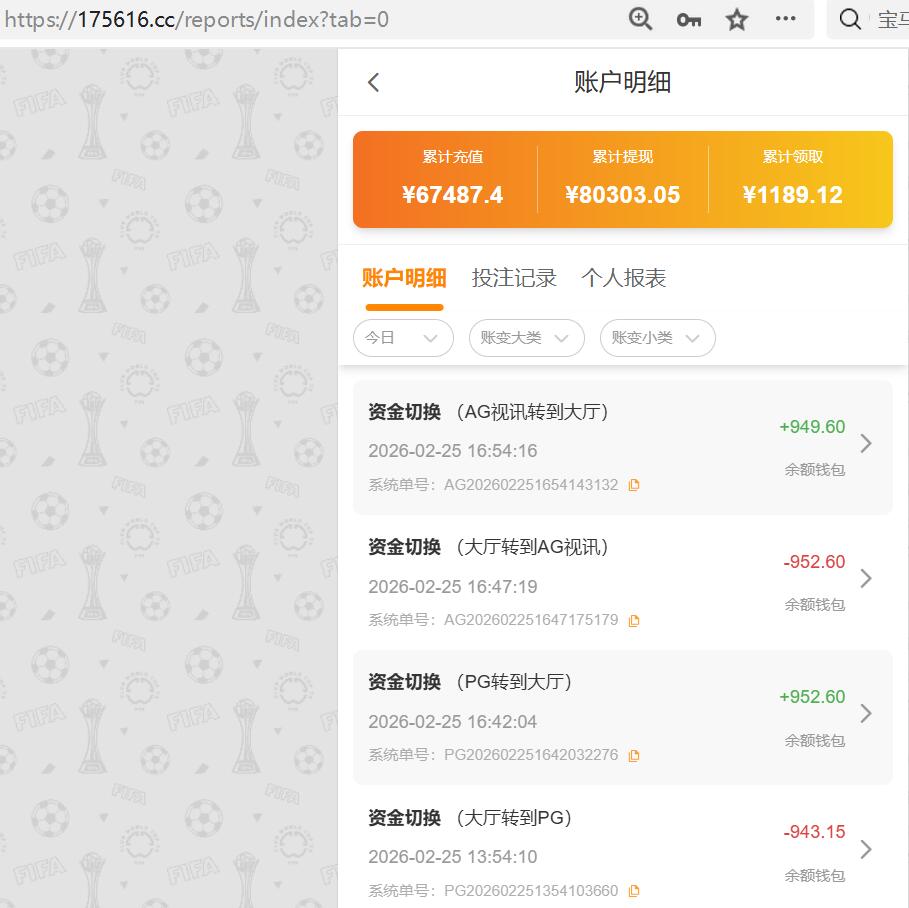Open the browser options ellipsis menu

pyautogui.click(x=785, y=19)
